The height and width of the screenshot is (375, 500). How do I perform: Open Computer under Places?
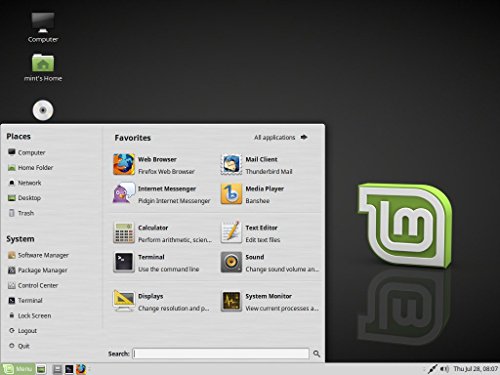pos(27,152)
